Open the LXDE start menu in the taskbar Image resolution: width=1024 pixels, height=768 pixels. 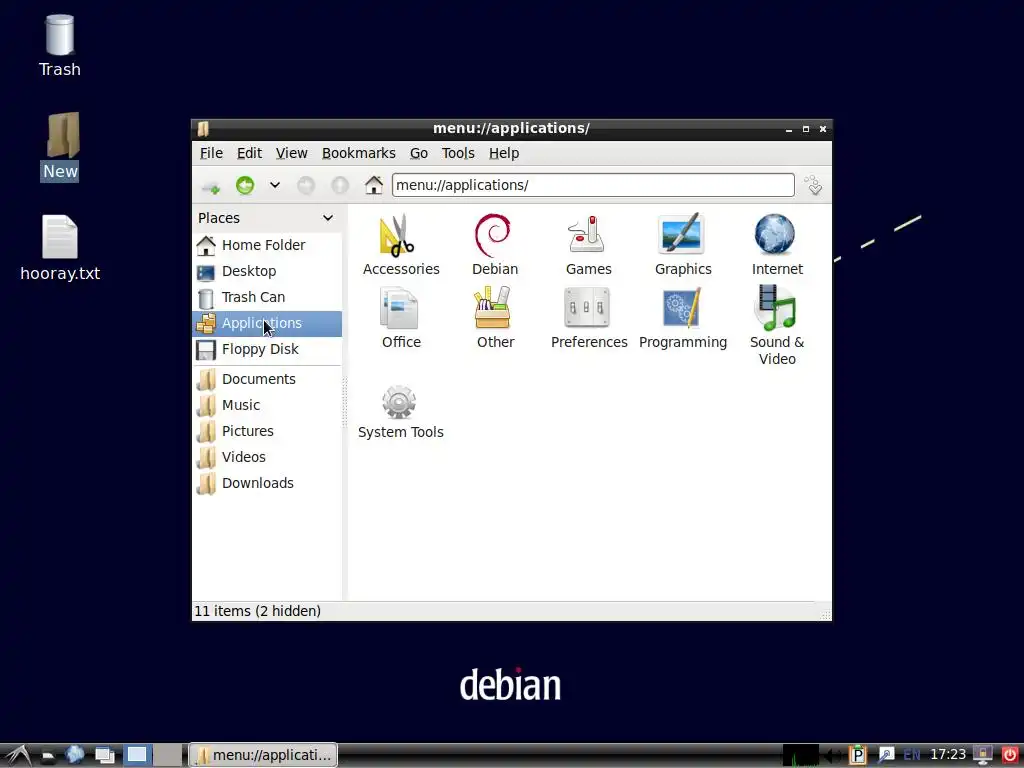(x=18, y=756)
